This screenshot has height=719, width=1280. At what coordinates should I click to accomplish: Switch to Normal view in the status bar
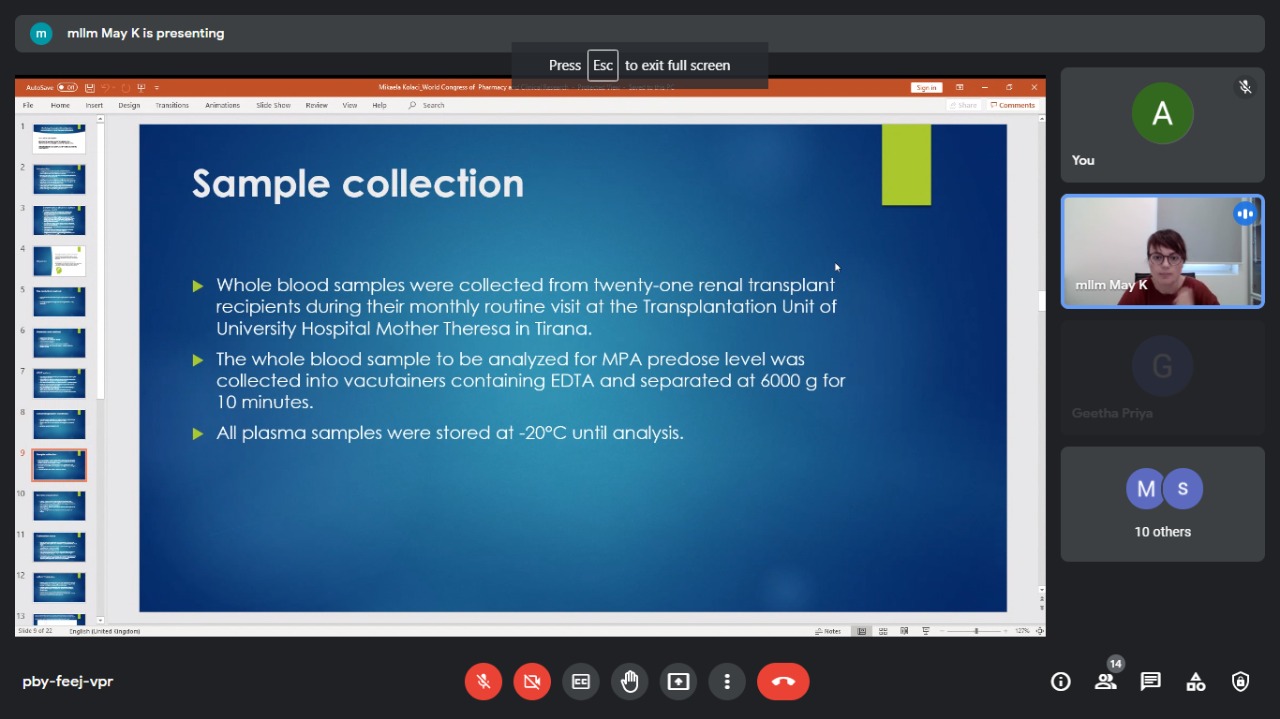(861, 631)
